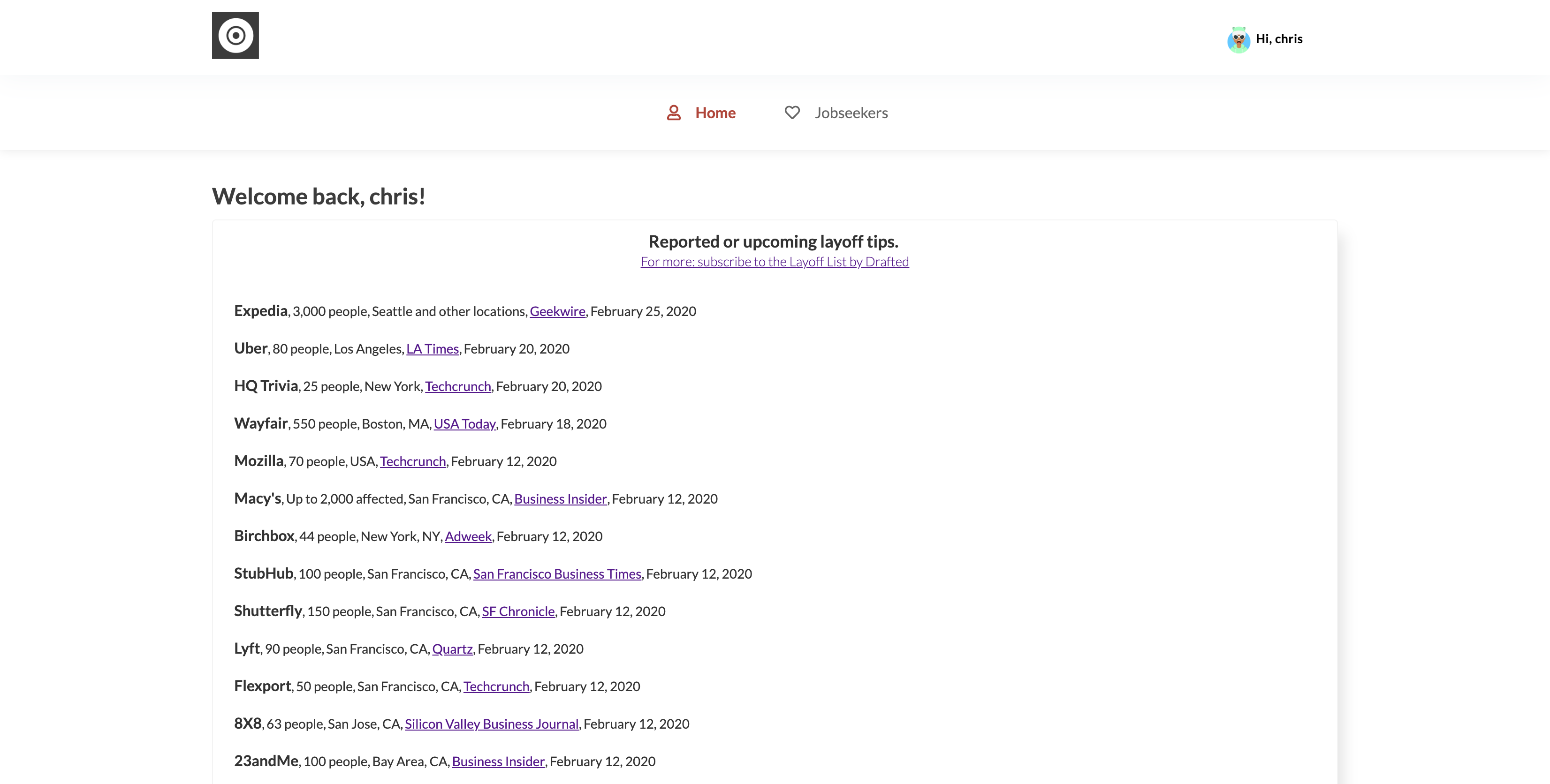Open the Techcrunch link for Mozilla
The width and height of the screenshot is (1550, 784).
413,462
